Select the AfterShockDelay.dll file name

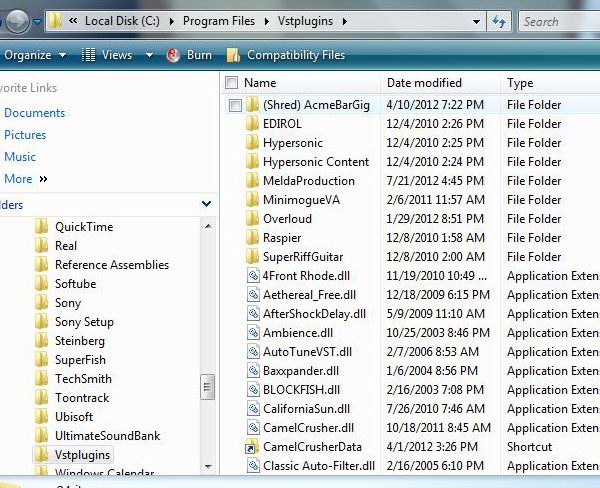click(315, 314)
